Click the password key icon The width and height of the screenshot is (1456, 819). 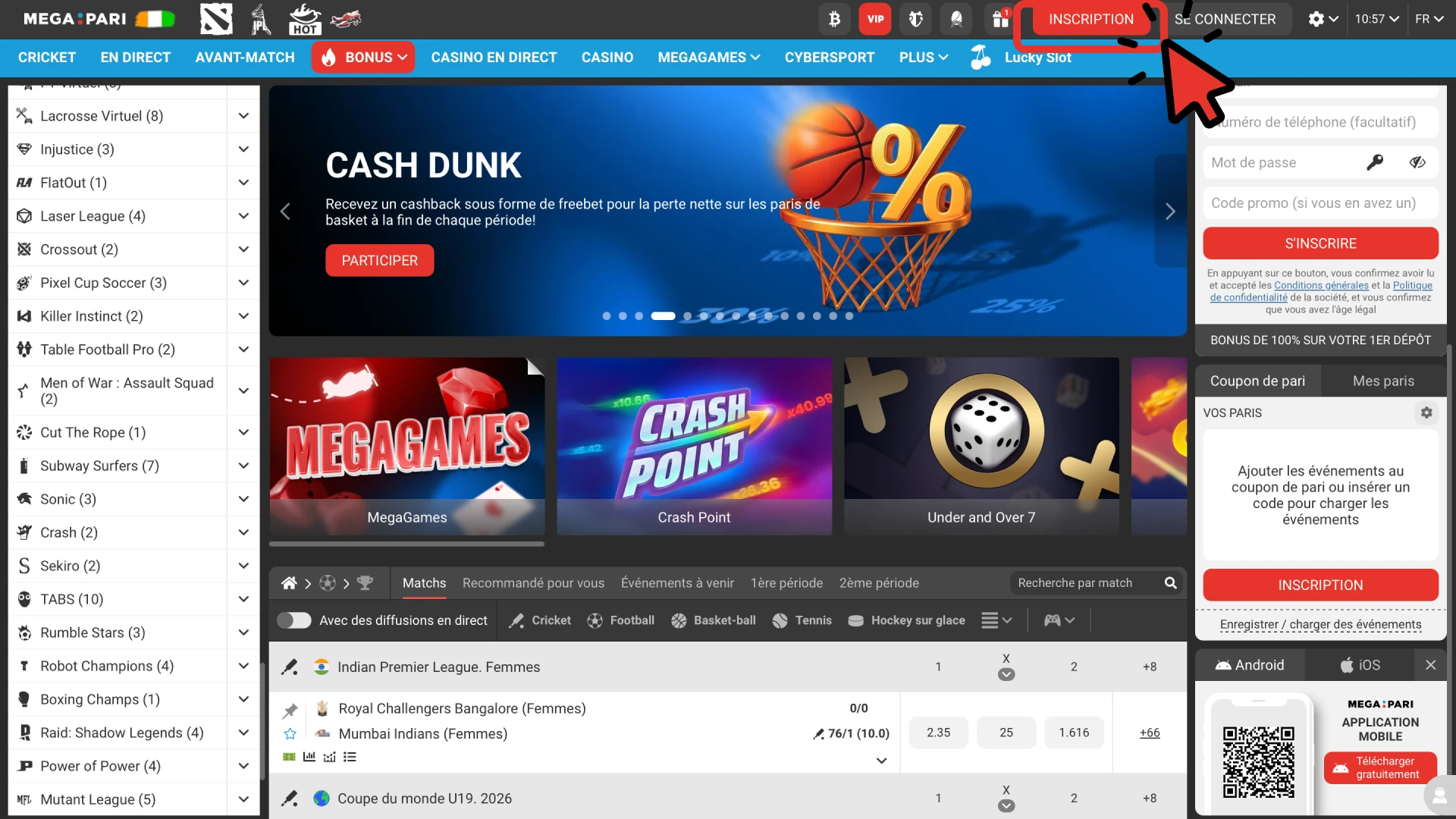point(1375,162)
